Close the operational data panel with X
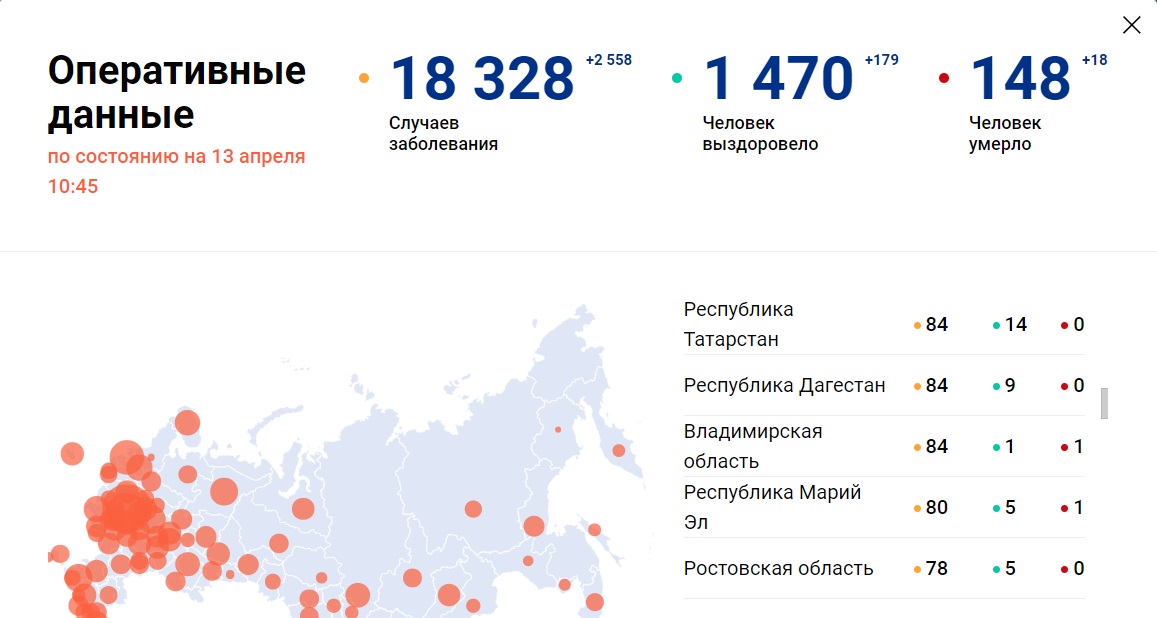The width and height of the screenshot is (1157, 618). pyautogui.click(x=1131, y=25)
